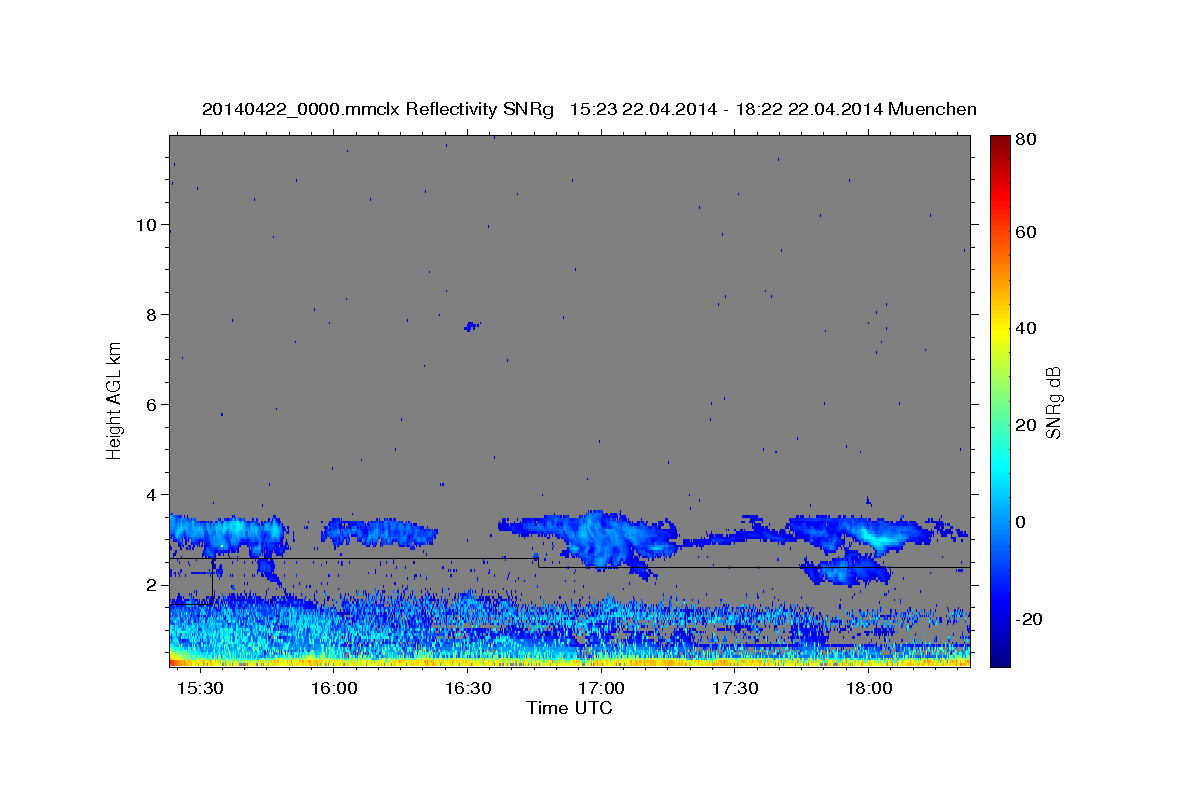Click the 'Height AGL km' axis label
1200x800 pixels.
pyautogui.click(x=115, y=400)
